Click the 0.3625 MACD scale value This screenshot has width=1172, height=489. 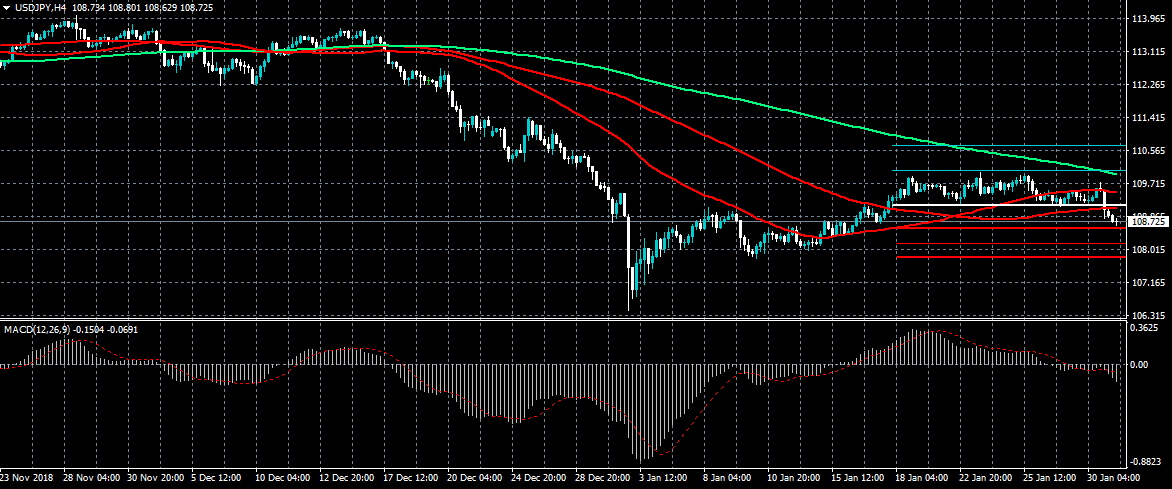(x=1145, y=328)
